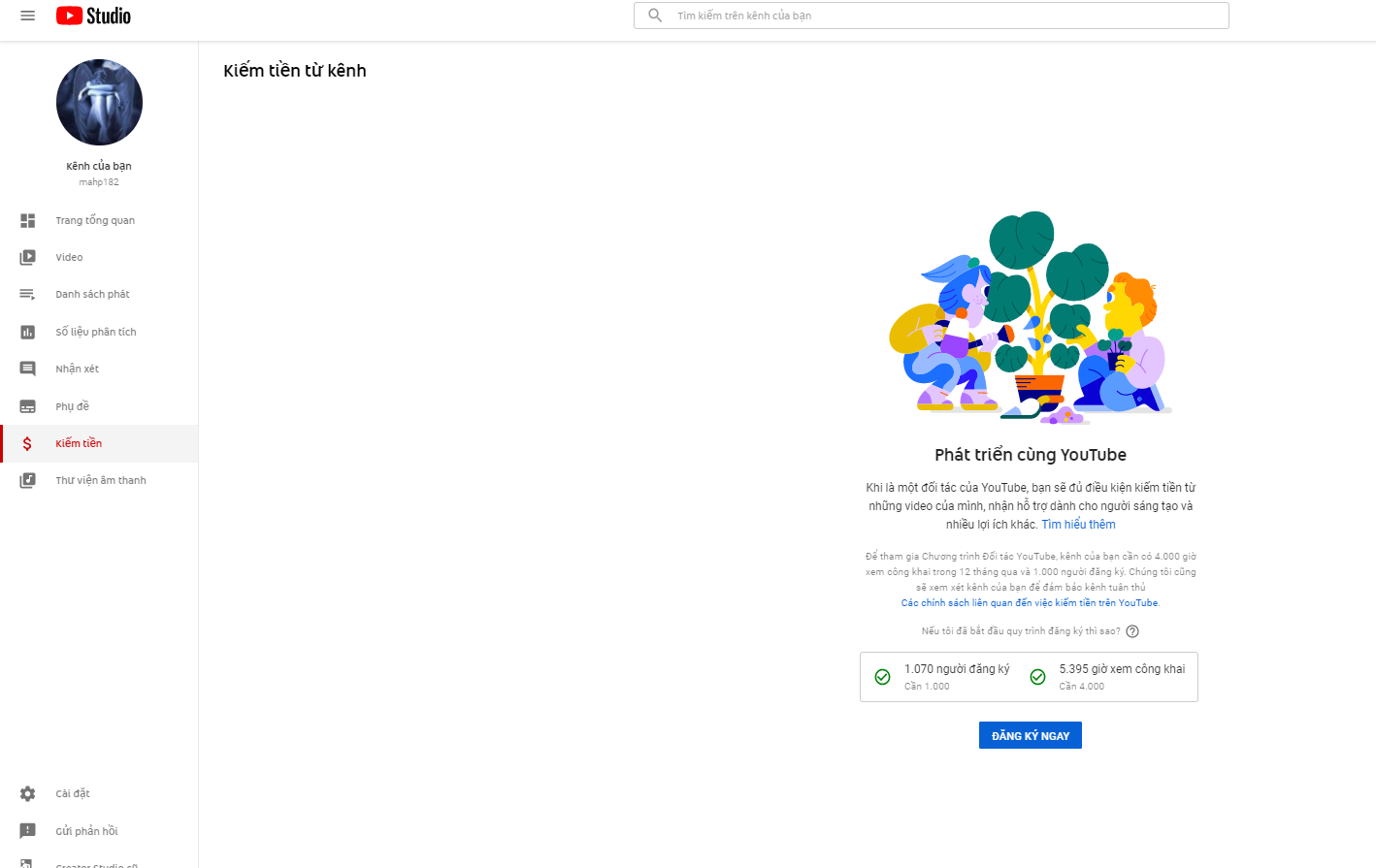Click the Cần 4.000 requirement text

1081,687
